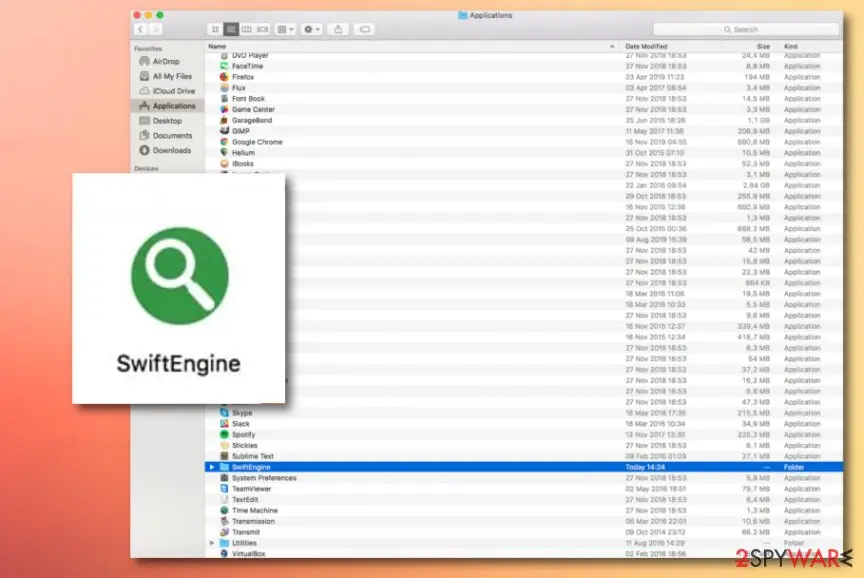
Task: Go back with the Finder back arrow
Action: point(141,29)
